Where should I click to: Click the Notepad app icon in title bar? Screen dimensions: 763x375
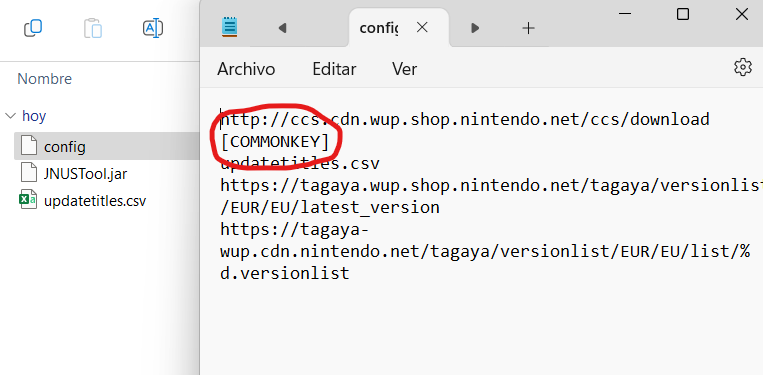coord(230,27)
